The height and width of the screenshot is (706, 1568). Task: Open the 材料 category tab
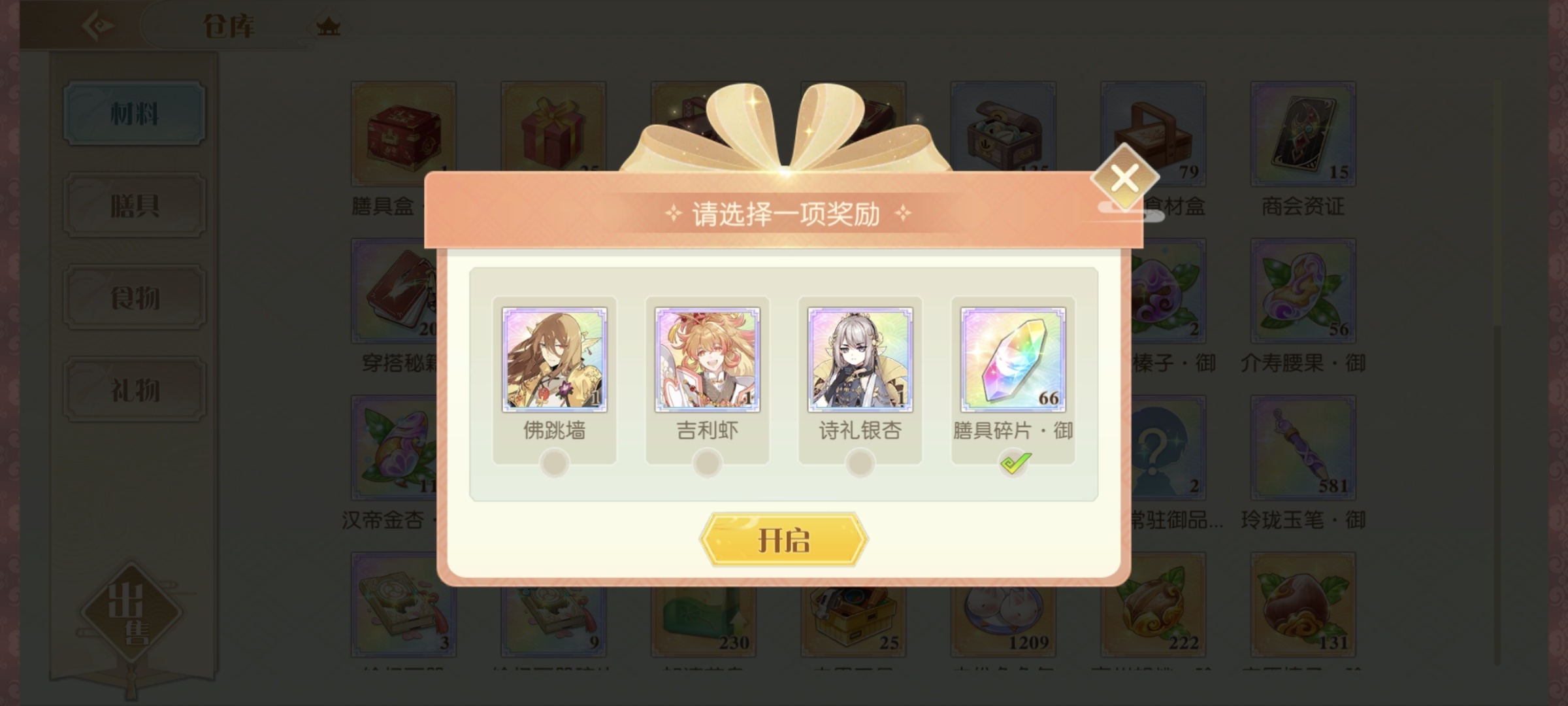(135, 113)
